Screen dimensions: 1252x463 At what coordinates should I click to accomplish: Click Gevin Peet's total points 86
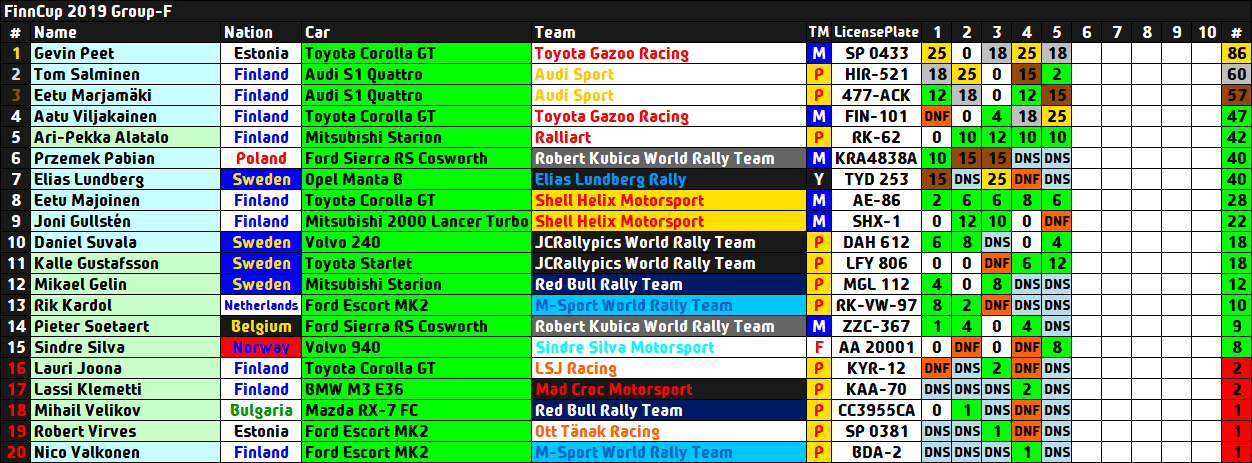pyautogui.click(x=1237, y=53)
